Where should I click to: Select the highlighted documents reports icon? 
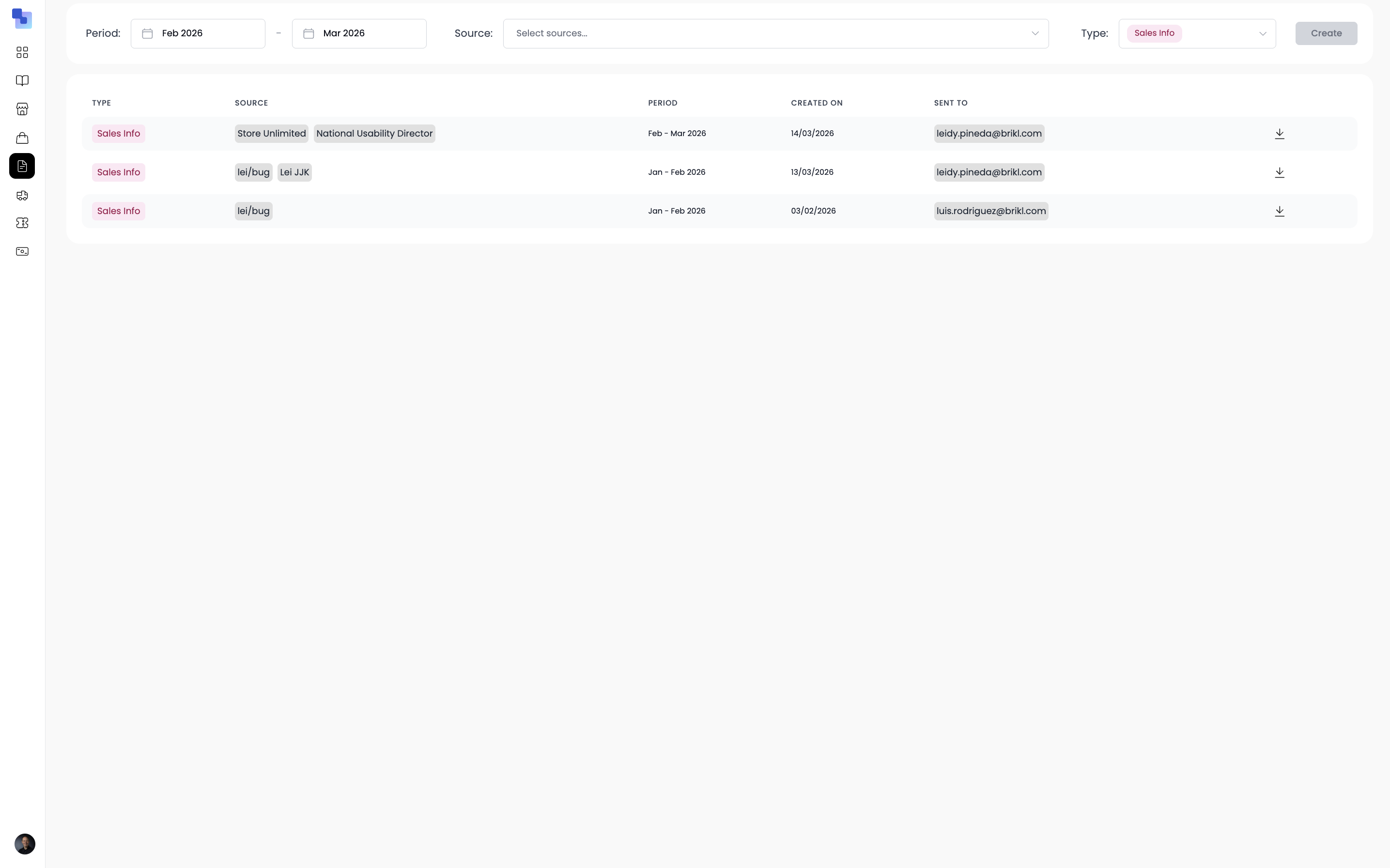pyautogui.click(x=22, y=166)
